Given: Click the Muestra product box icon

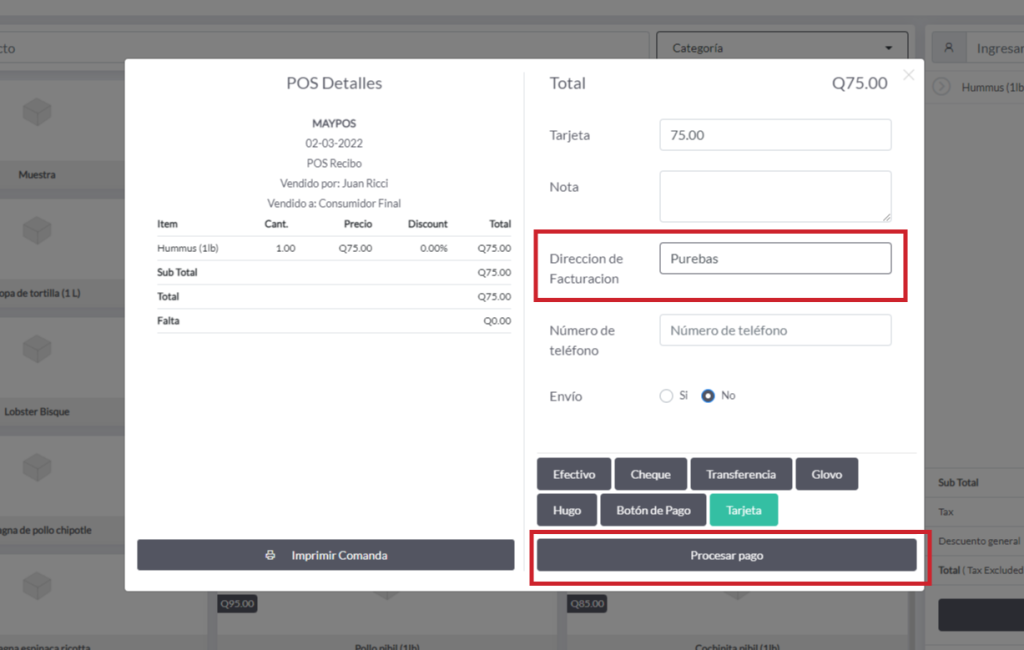Looking at the screenshot, I should tap(37, 113).
